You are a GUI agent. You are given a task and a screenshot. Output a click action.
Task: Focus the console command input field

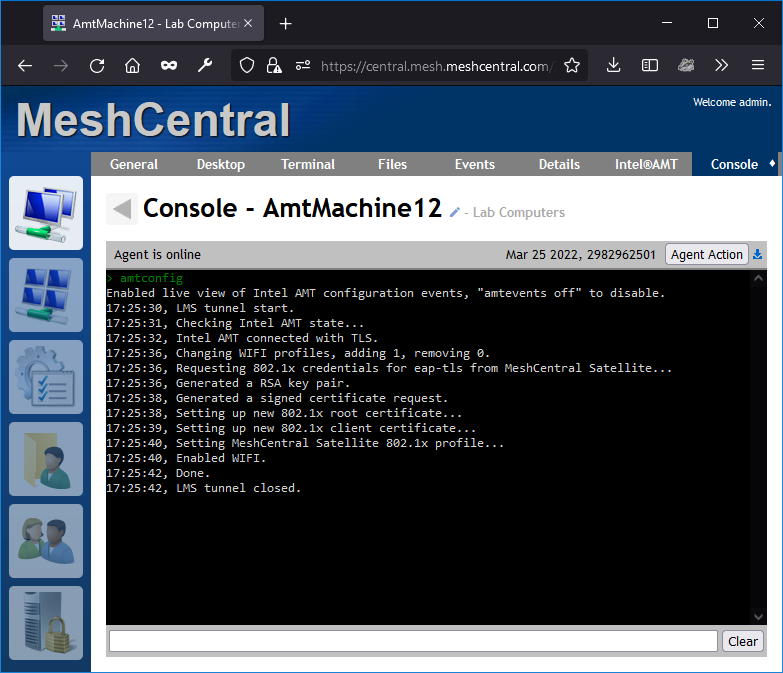coord(413,641)
